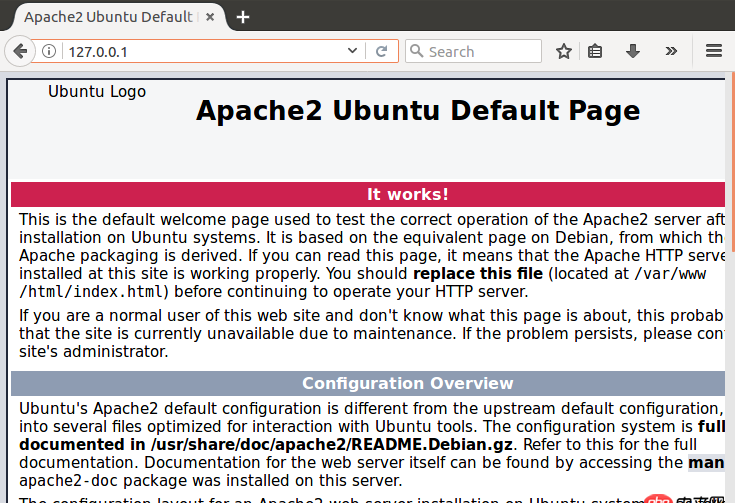This screenshot has width=735, height=503.
Task: Open the downloads arrow icon
Action: click(x=633, y=51)
